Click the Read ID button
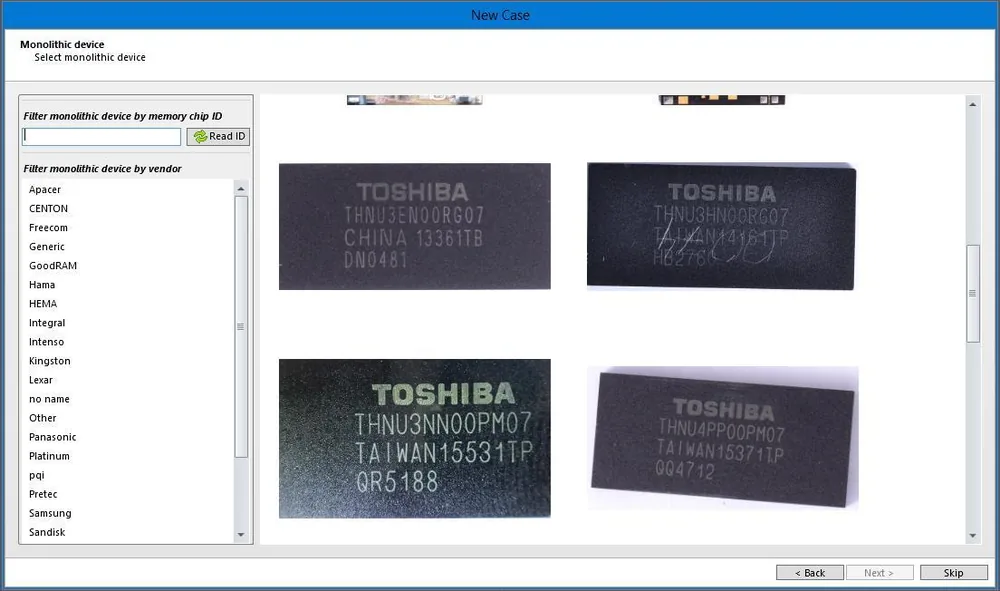 click(x=218, y=136)
